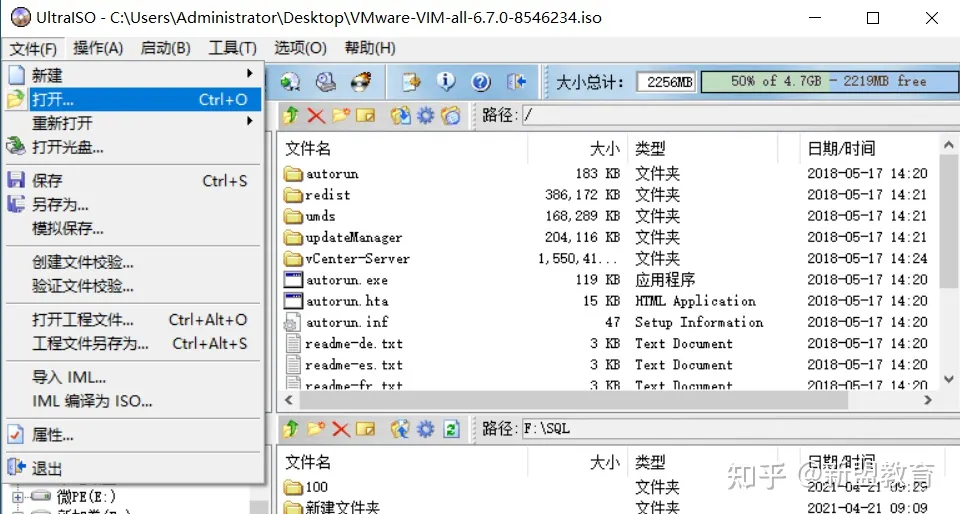Click the burn CD/DVD image toolbar icon
The width and height of the screenshot is (960, 514).
pos(360,82)
